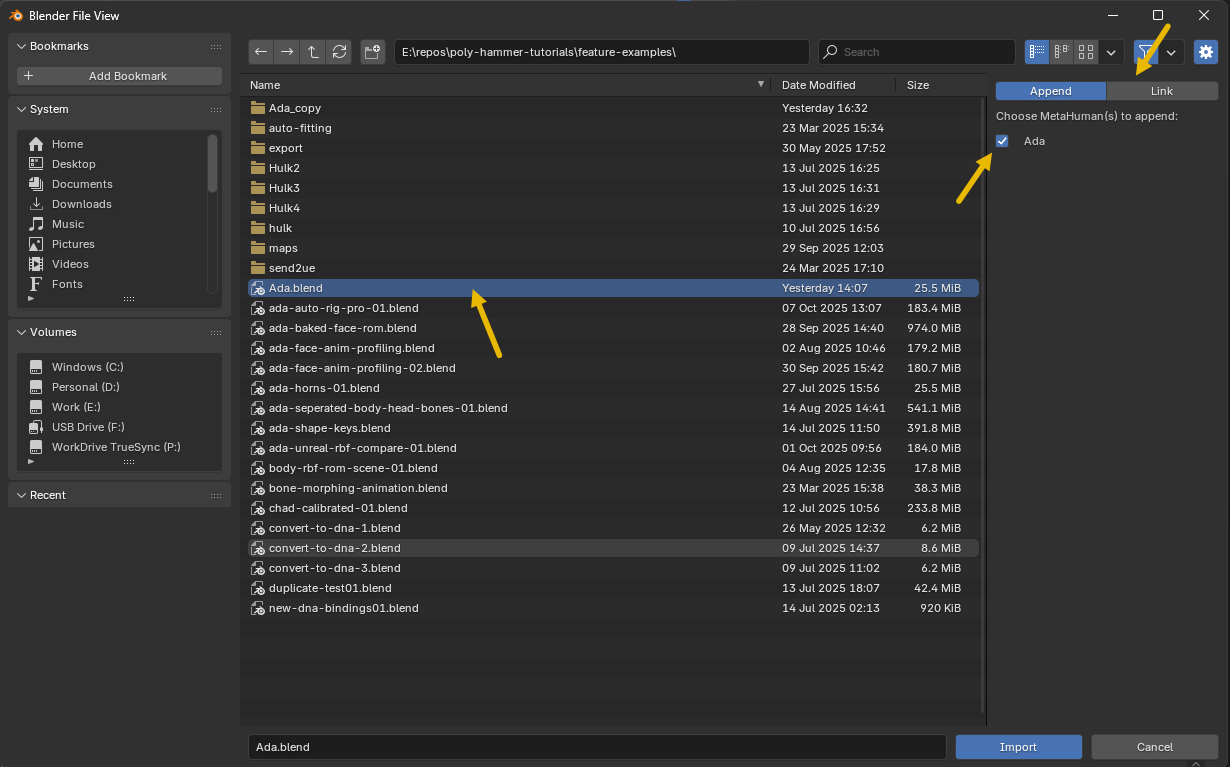Open the filter settings dropdown arrow
The width and height of the screenshot is (1230, 767).
coord(1171,52)
